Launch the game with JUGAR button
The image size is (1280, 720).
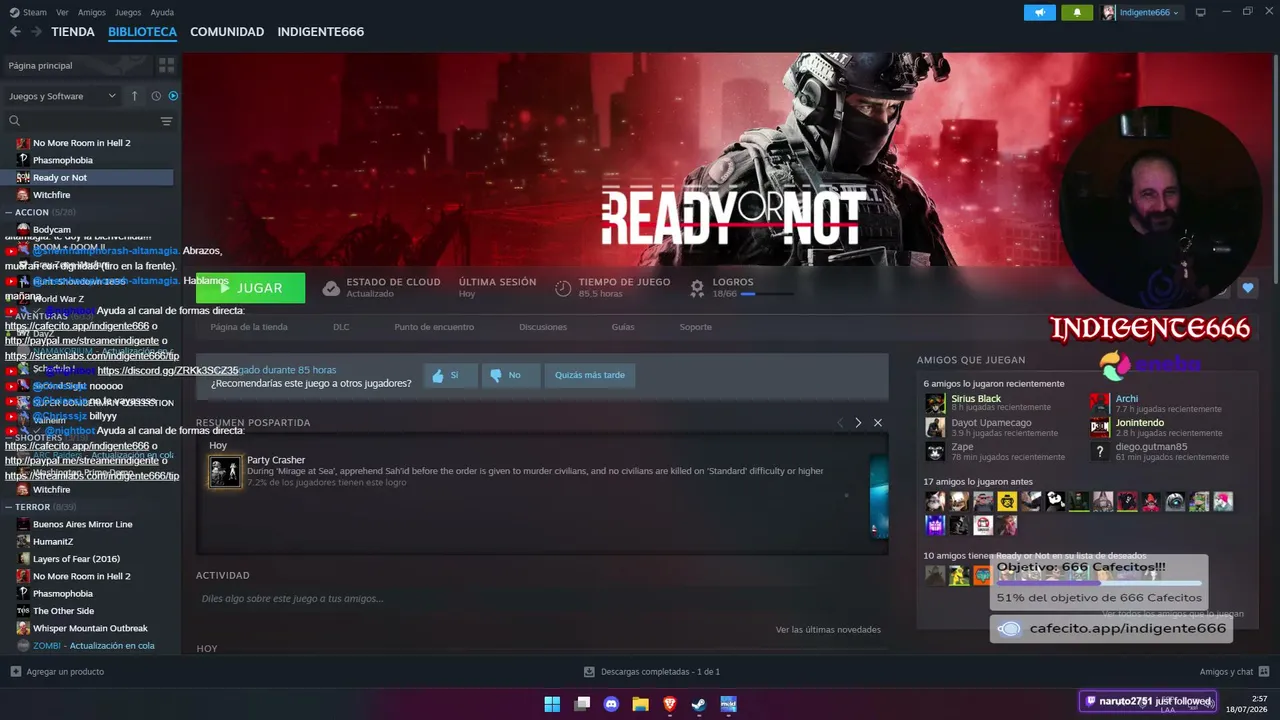click(251, 288)
